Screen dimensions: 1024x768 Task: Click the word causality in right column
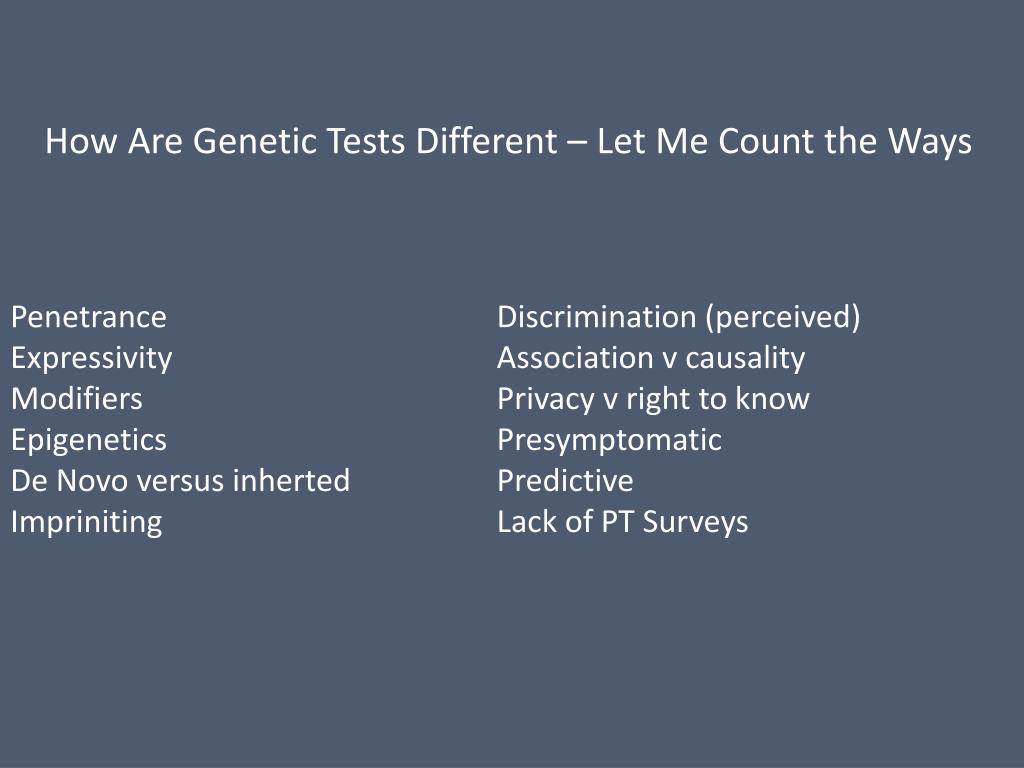(x=744, y=359)
